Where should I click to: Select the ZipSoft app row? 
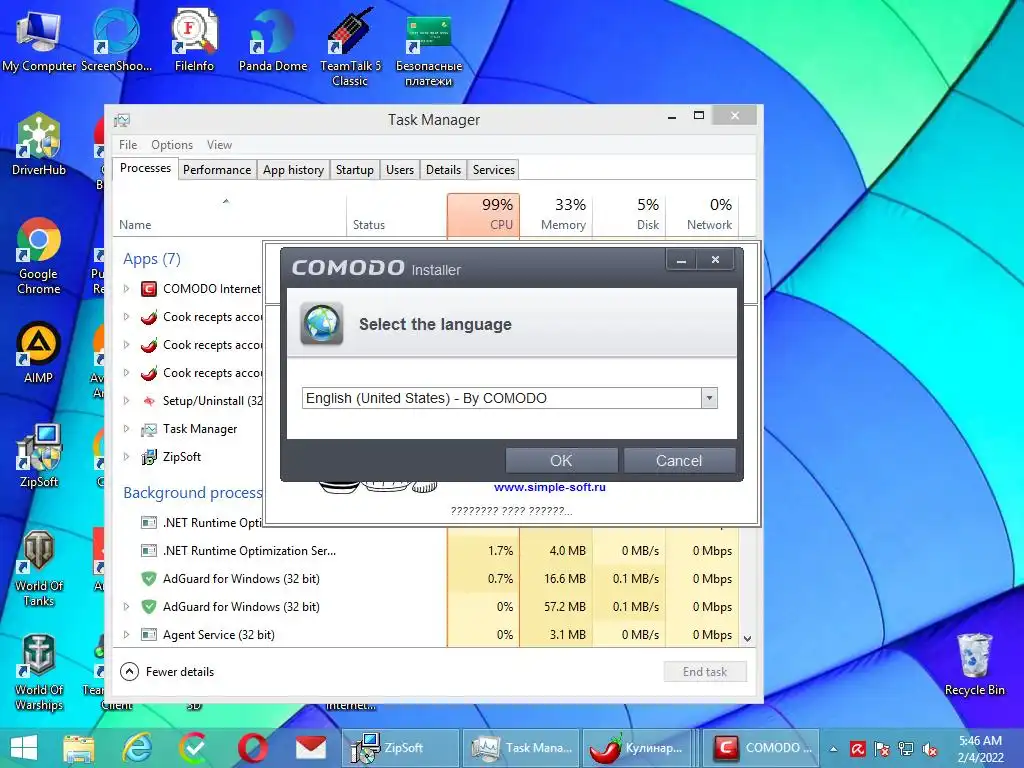point(189,457)
